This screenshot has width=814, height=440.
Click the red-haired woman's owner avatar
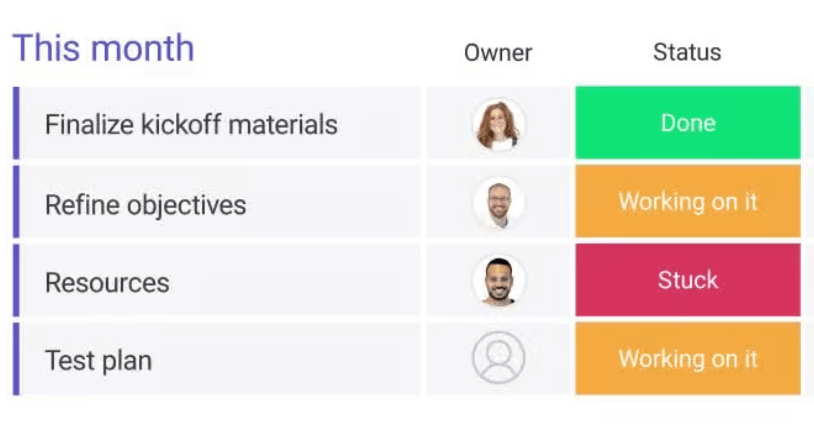pos(498,124)
